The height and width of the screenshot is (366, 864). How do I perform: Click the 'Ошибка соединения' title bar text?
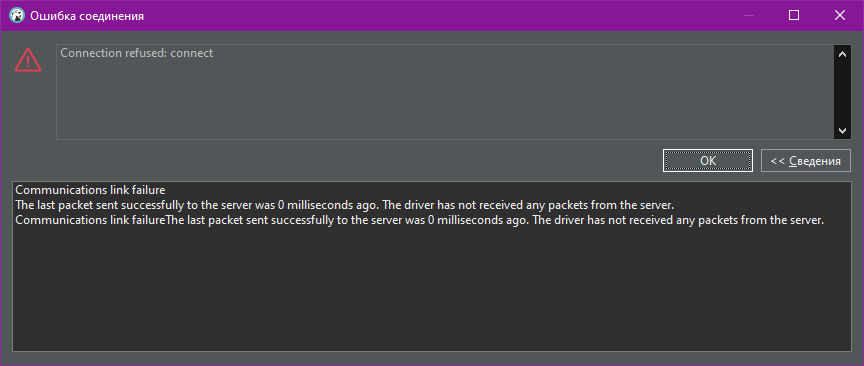pos(87,16)
